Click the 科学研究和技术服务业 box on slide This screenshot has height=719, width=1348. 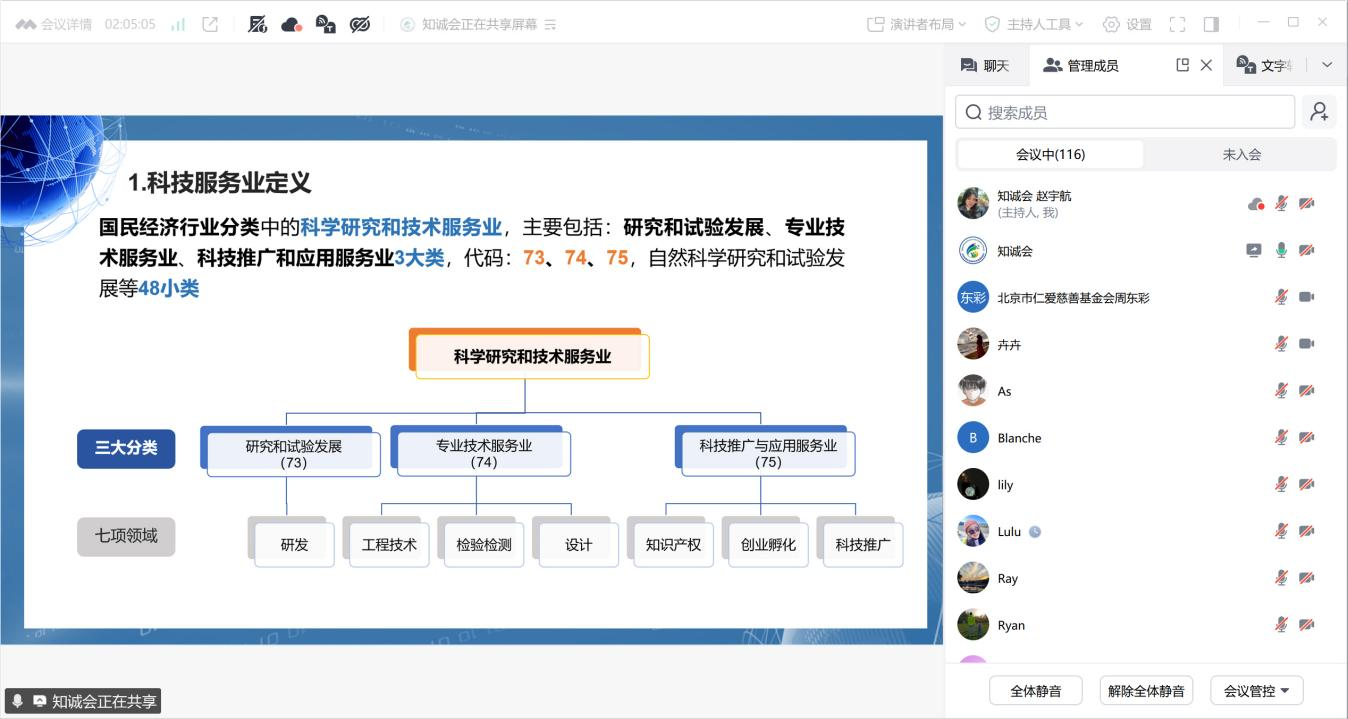click(x=532, y=356)
